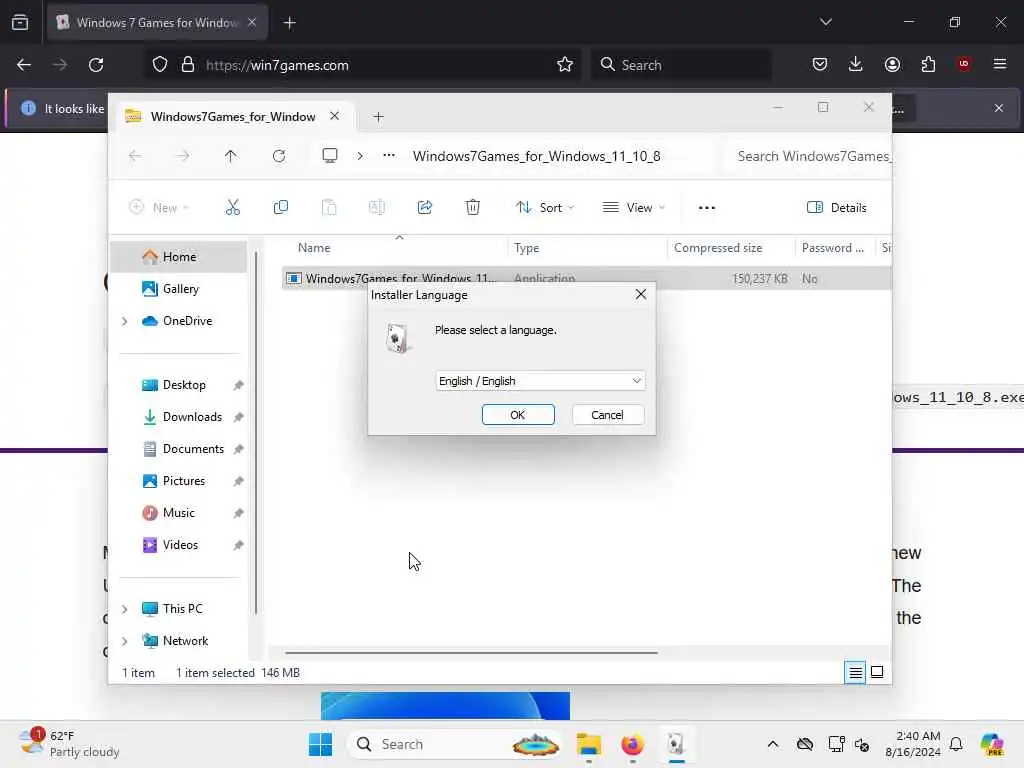Open Firefox hamburger application menu
Screen dimensions: 1024x768
(1000, 64)
